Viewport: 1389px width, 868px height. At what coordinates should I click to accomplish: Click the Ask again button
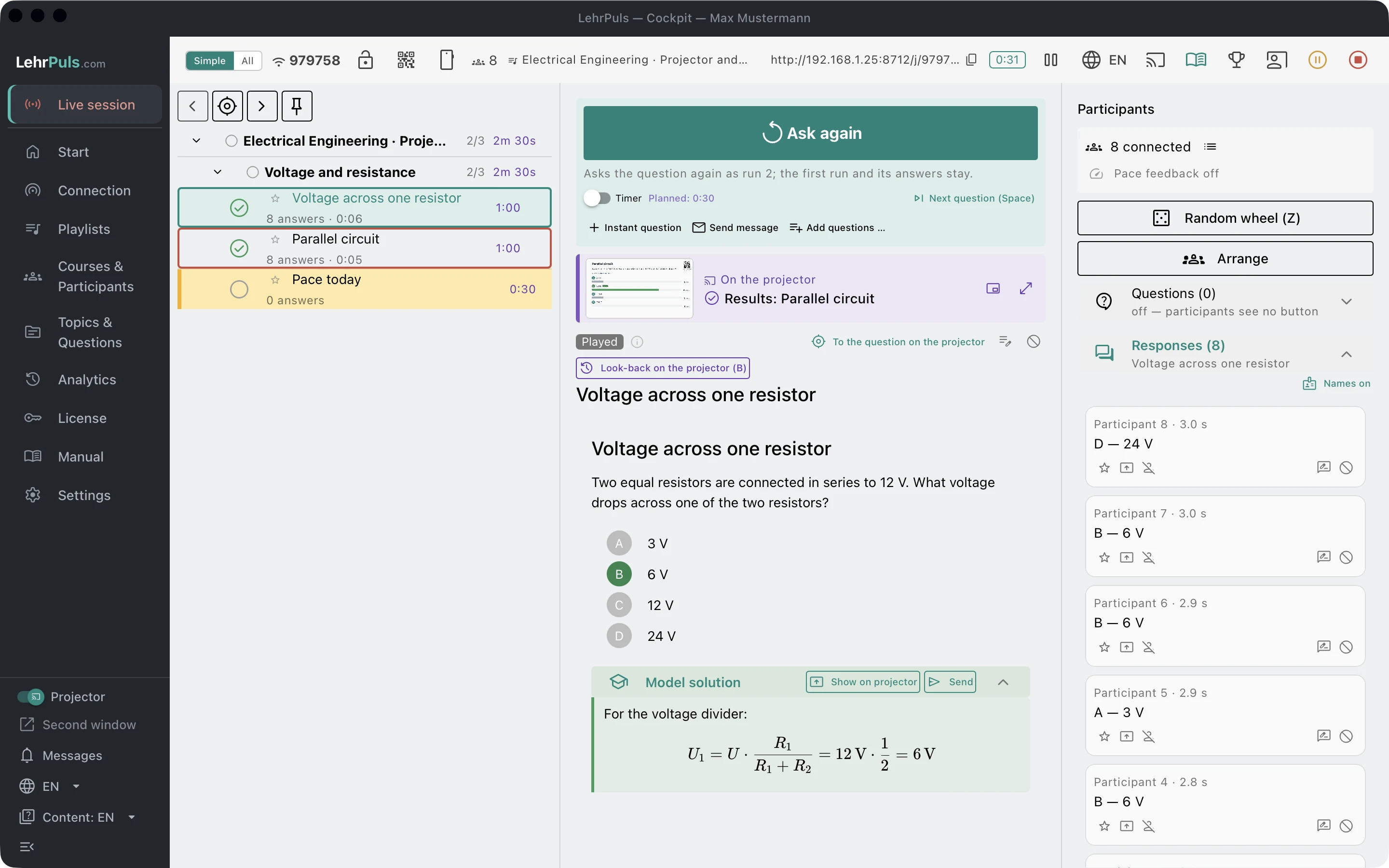click(810, 133)
